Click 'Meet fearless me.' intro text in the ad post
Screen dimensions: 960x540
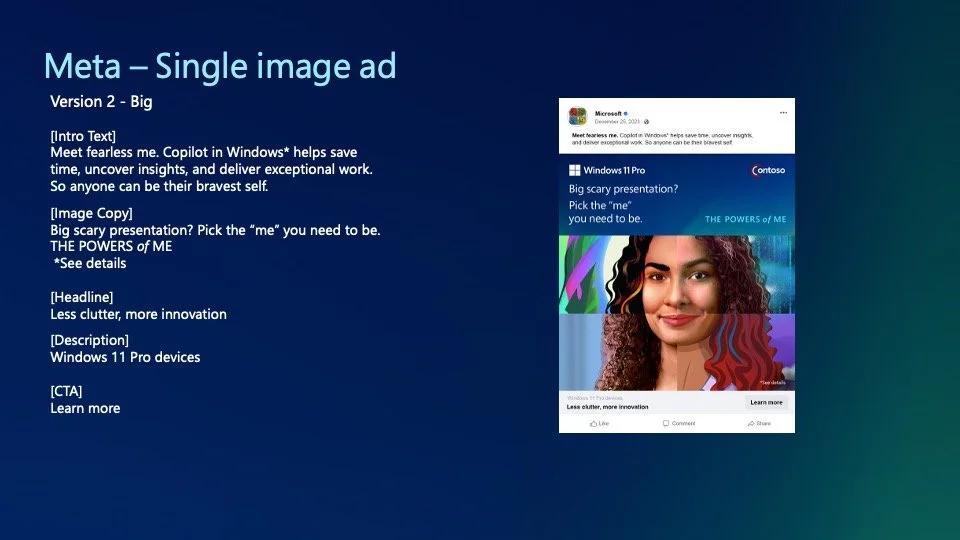pyautogui.click(x=594, y=135)
